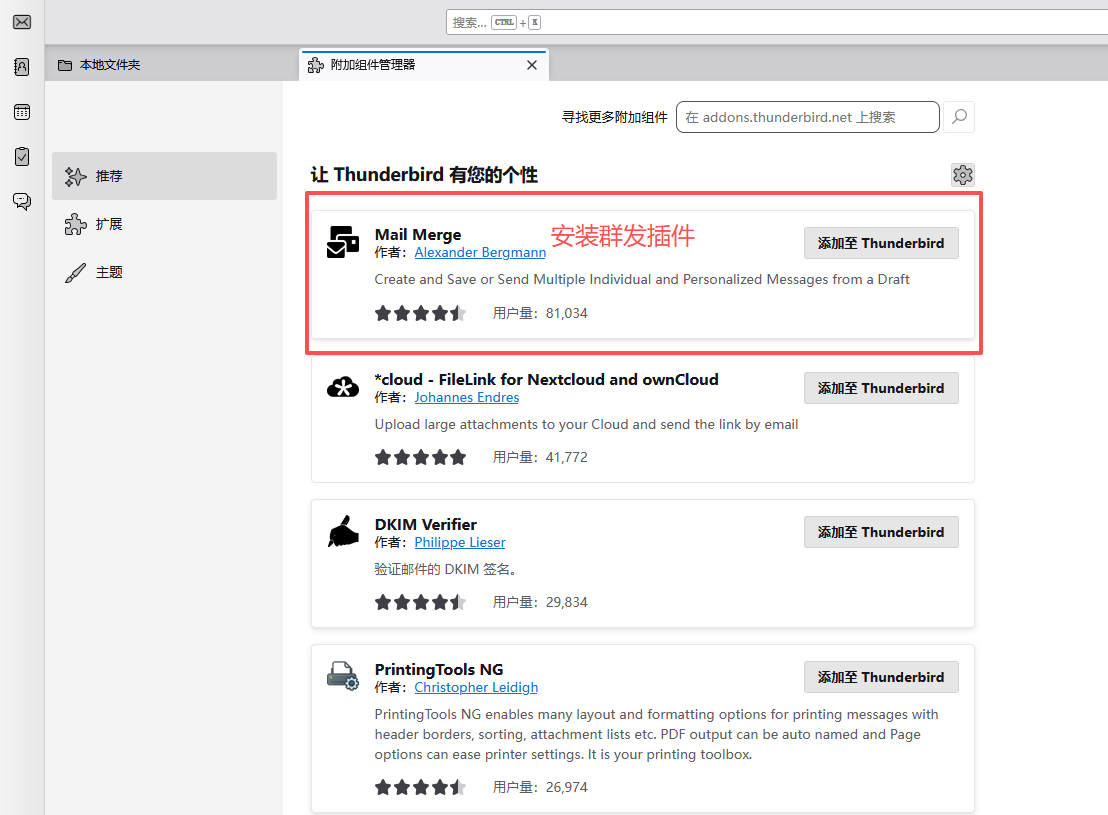This screenshot has width=1108, height=815.
Task: Click the Mail Merge add-on icon
Action: pyautogui.click(x=343, y=242)
